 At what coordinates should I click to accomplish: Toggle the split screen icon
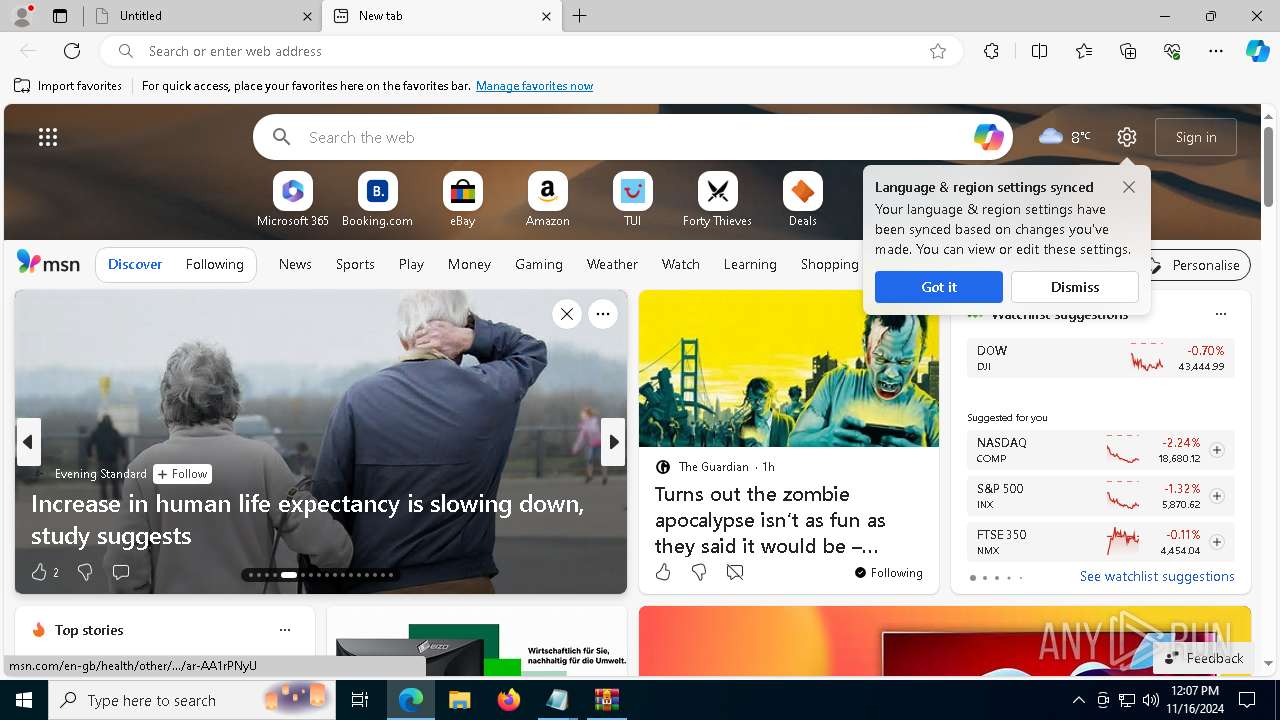pos(1039,51)
